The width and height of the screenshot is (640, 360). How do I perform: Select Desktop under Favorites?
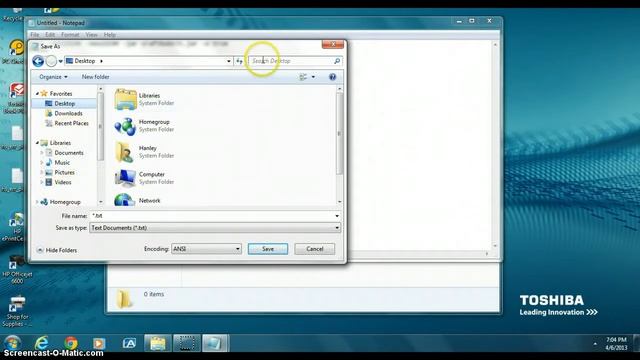pyautogui.click(x=64, y=104)
